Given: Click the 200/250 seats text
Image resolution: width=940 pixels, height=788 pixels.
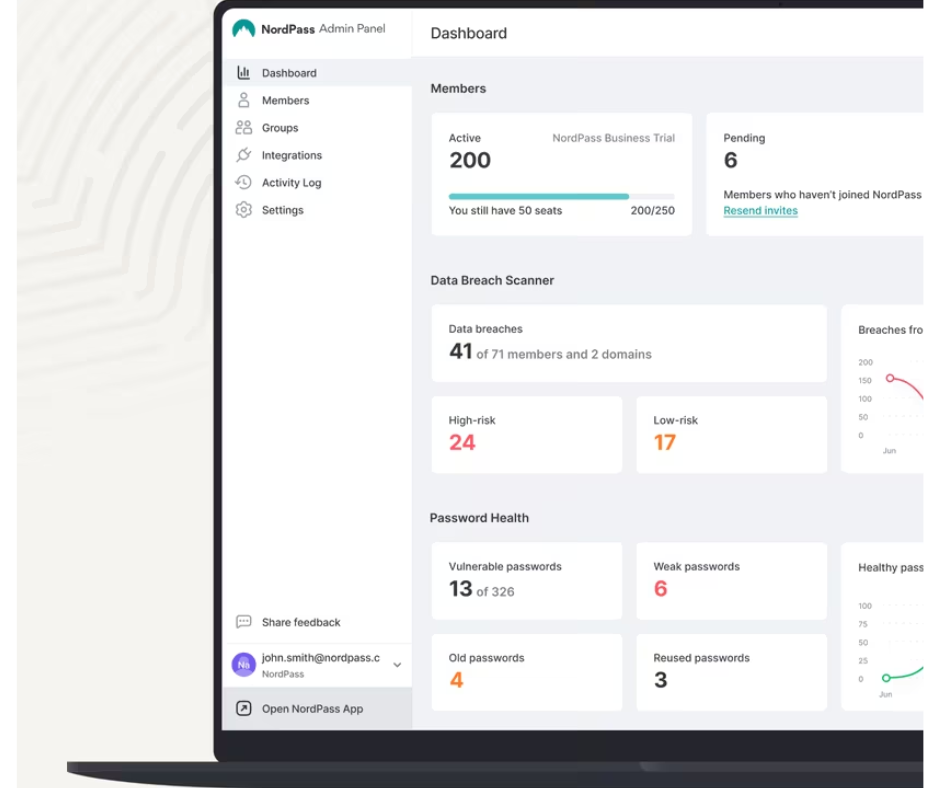Looking at the screenshot, I should click(x=652, y=210).
